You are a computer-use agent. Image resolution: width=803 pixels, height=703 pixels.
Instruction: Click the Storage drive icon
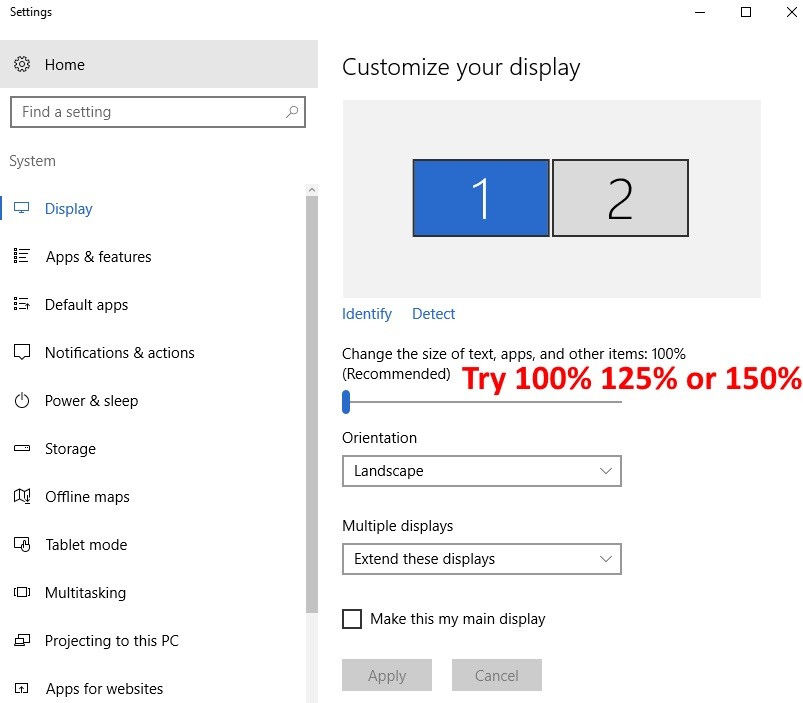[22, 449]
